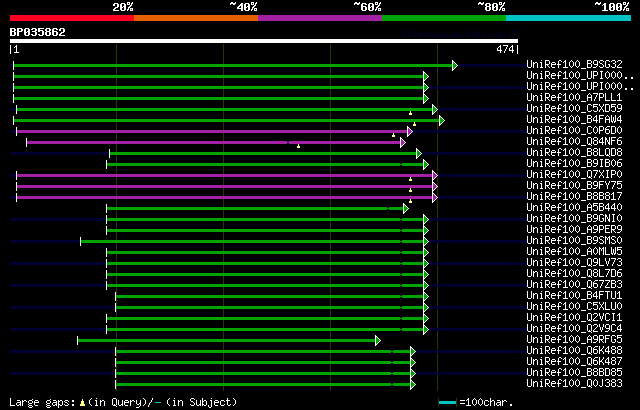This screenshot has width=640, height=410.
Task: Pick the UniRef100_Q6K487 subject name
Action: click(574, 362)
